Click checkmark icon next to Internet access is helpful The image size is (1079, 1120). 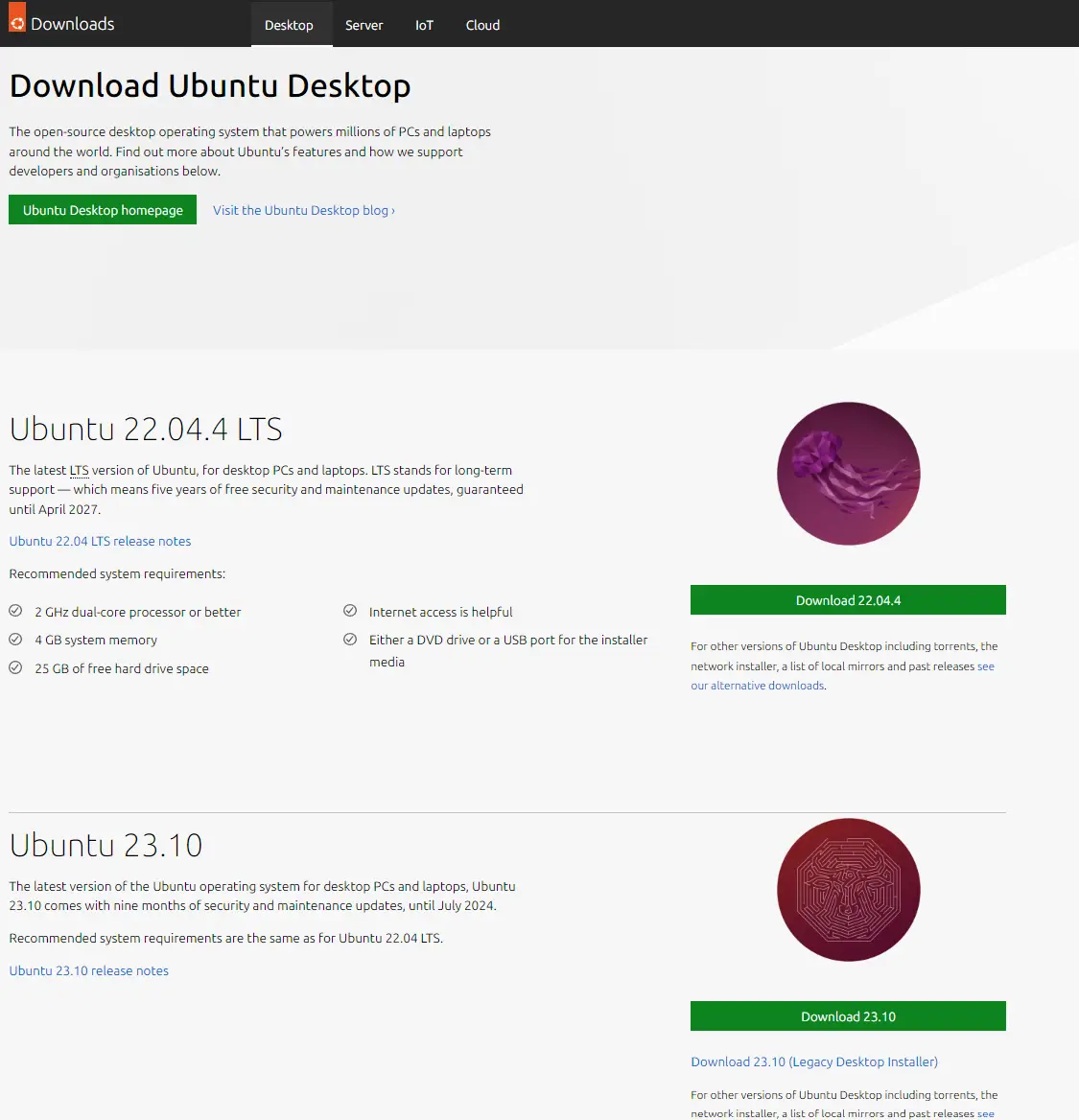point(350,611)
